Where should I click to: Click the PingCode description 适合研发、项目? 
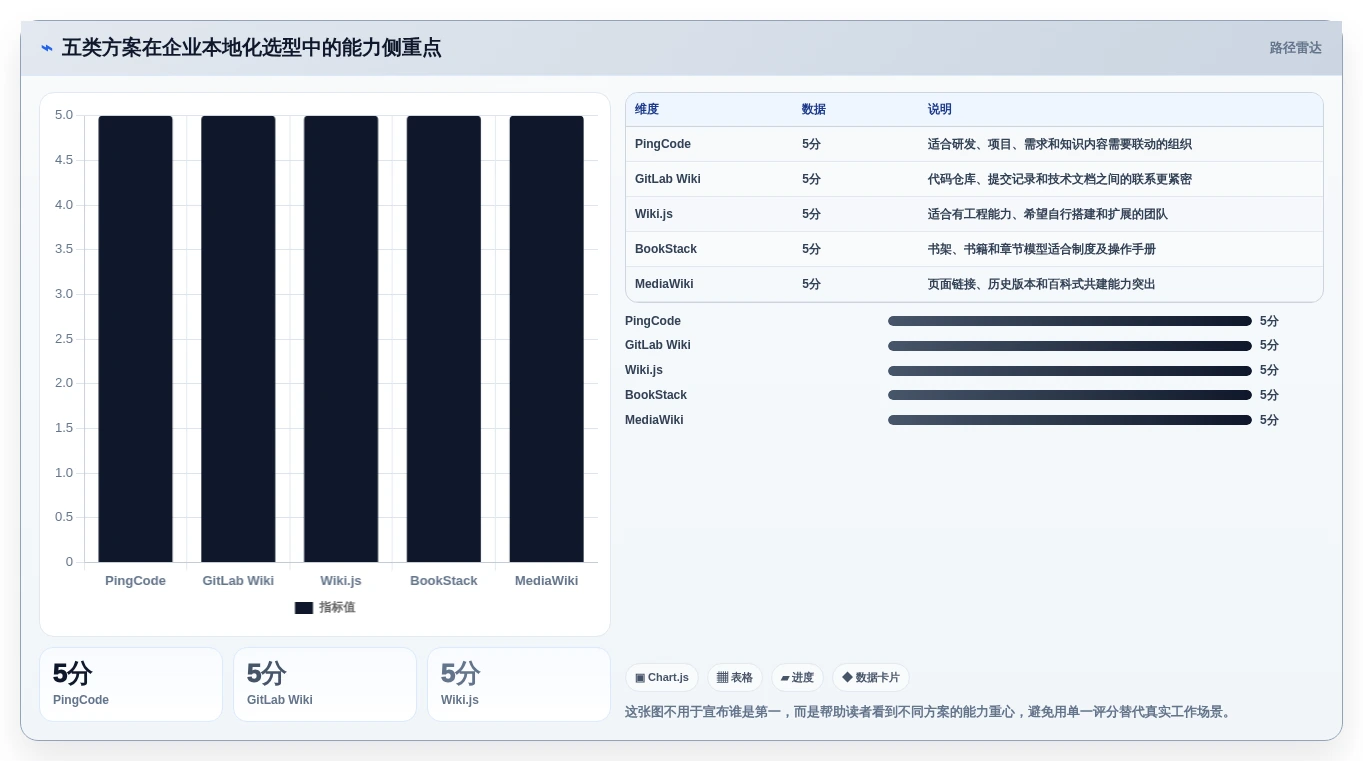tap(1060, 144)
